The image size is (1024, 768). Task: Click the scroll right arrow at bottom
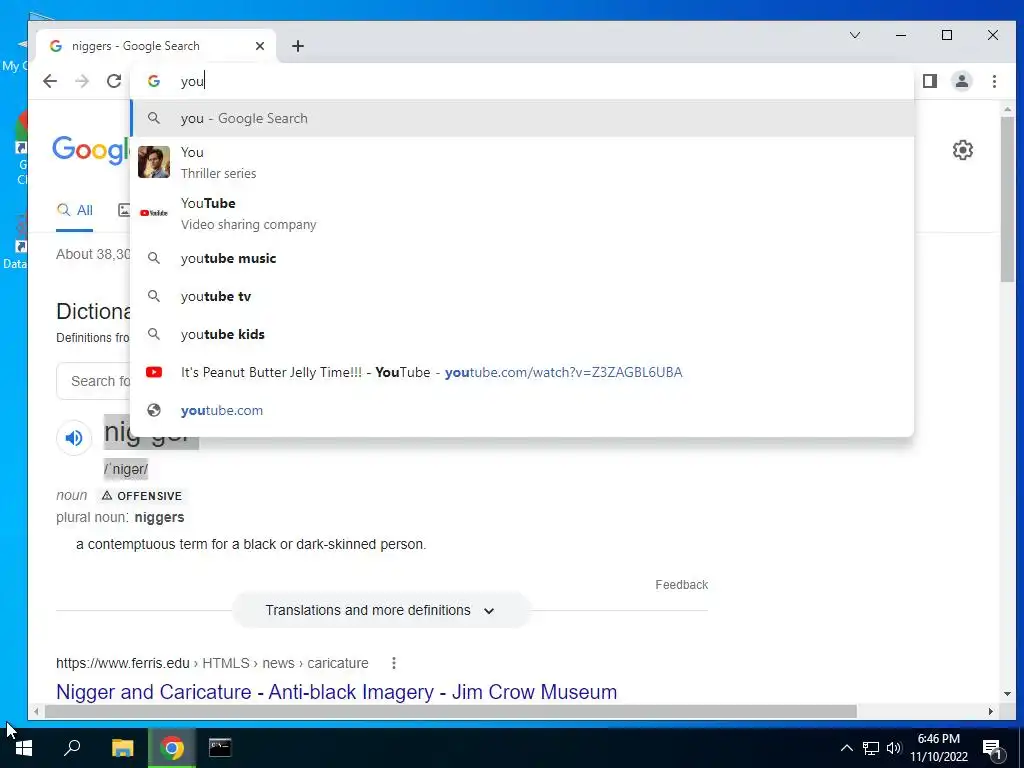991,711
